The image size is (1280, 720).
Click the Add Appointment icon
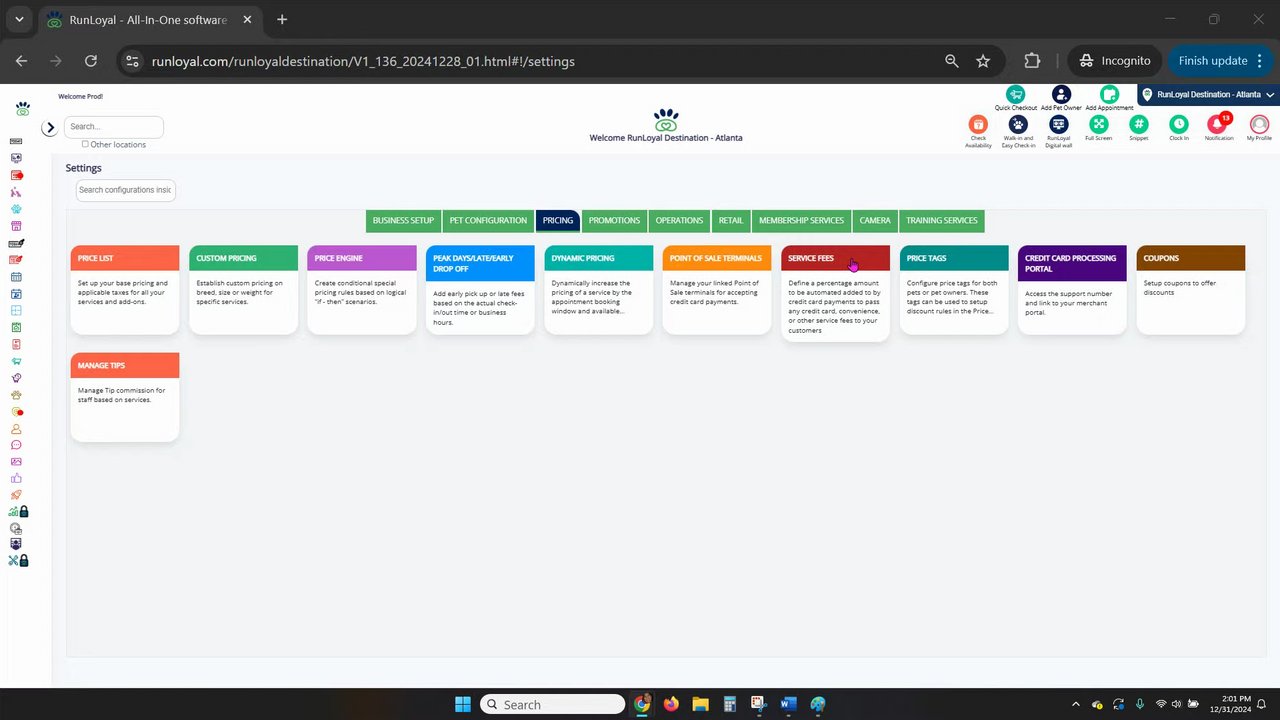pyautogui.click(x=1109, y=95)
